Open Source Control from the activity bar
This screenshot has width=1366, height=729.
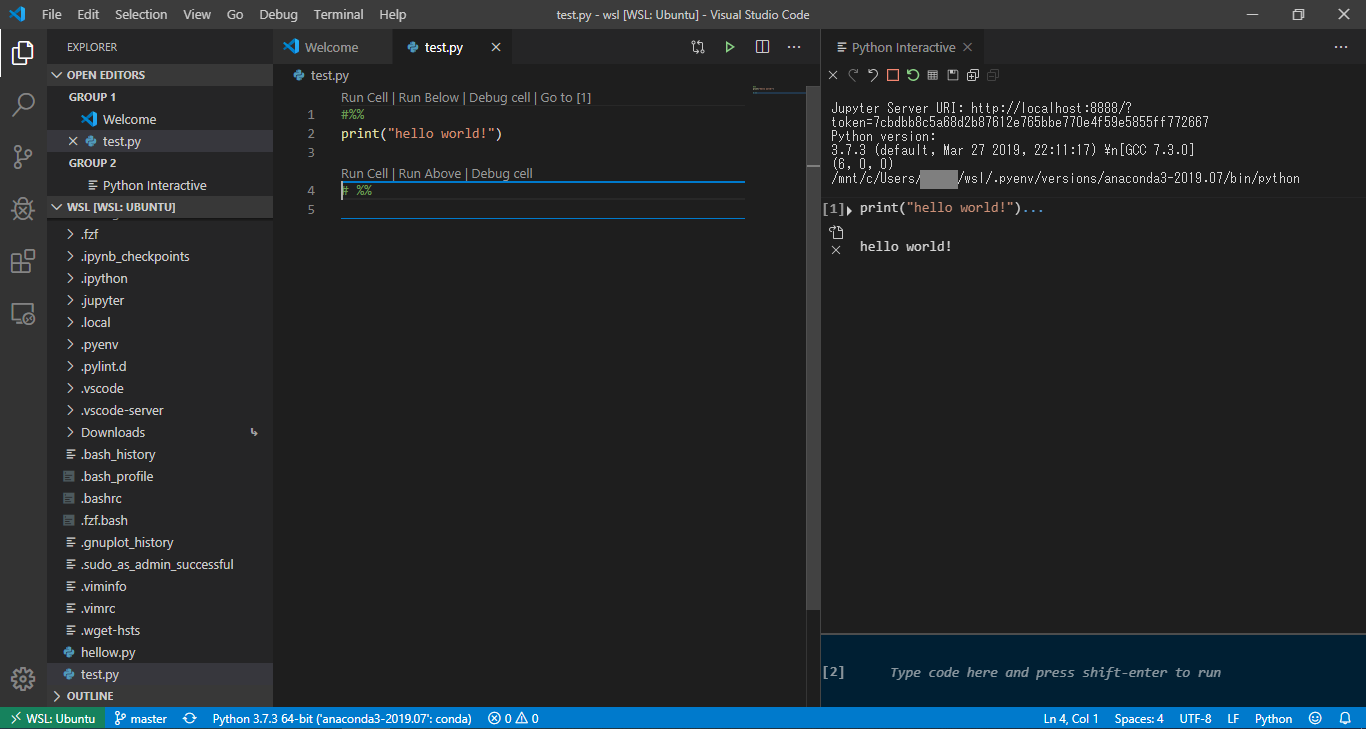[x=23, y=157]
